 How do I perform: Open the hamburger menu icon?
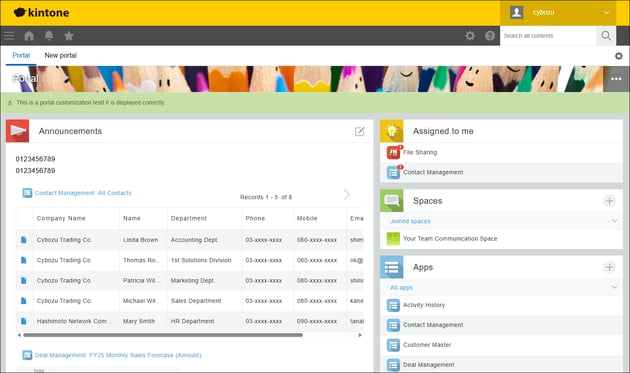pos(9,36)
